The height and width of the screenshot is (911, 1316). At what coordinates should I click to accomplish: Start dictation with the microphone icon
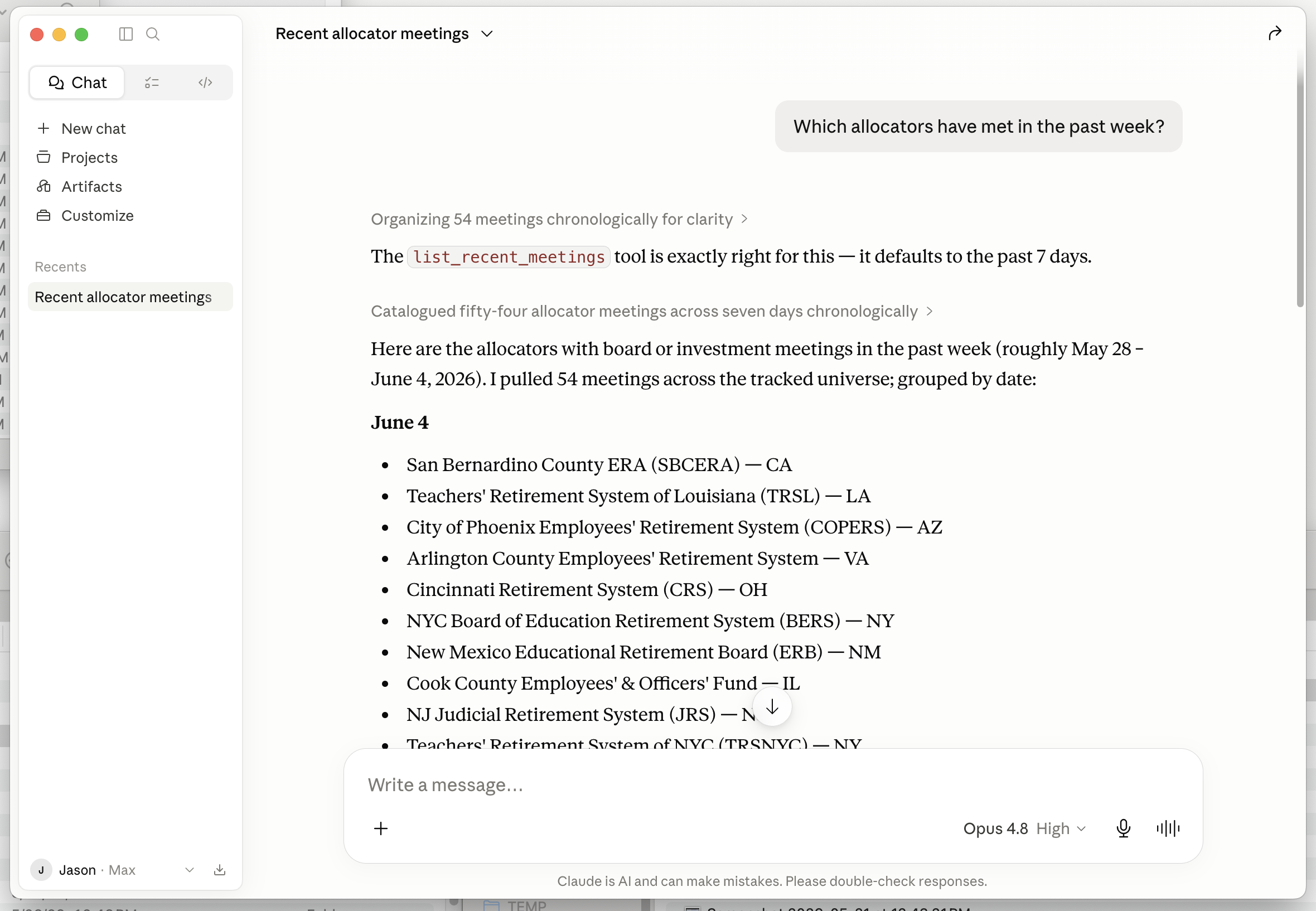coord(1123,828)
